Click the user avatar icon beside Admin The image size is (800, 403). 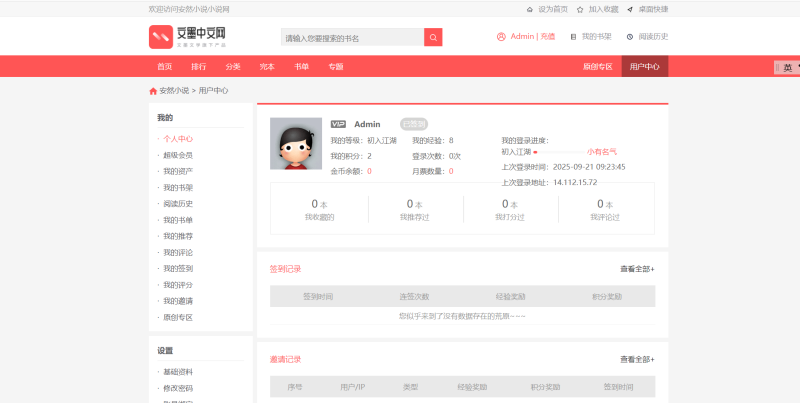tap(501, 37)
